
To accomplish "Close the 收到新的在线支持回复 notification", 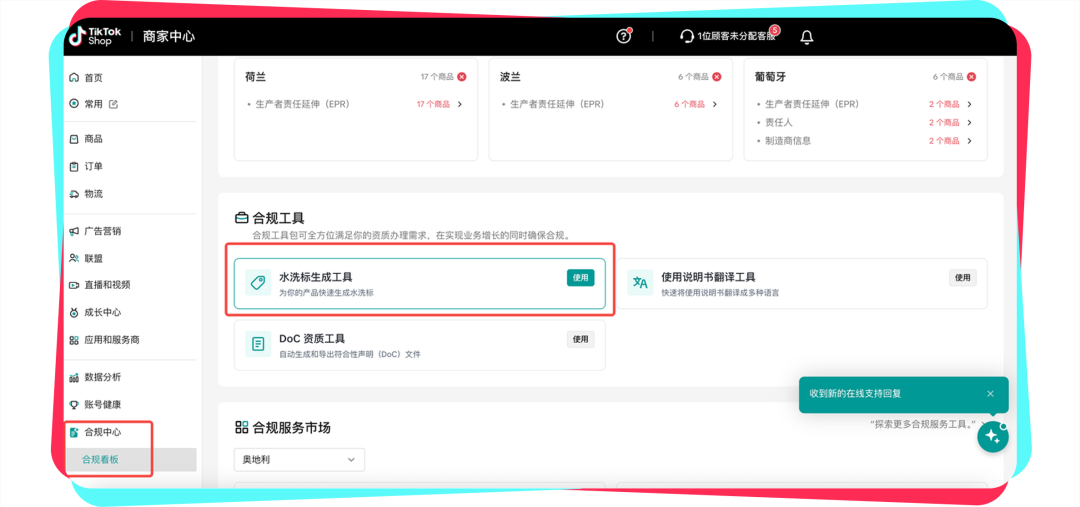I will click(x=990, y=394).
